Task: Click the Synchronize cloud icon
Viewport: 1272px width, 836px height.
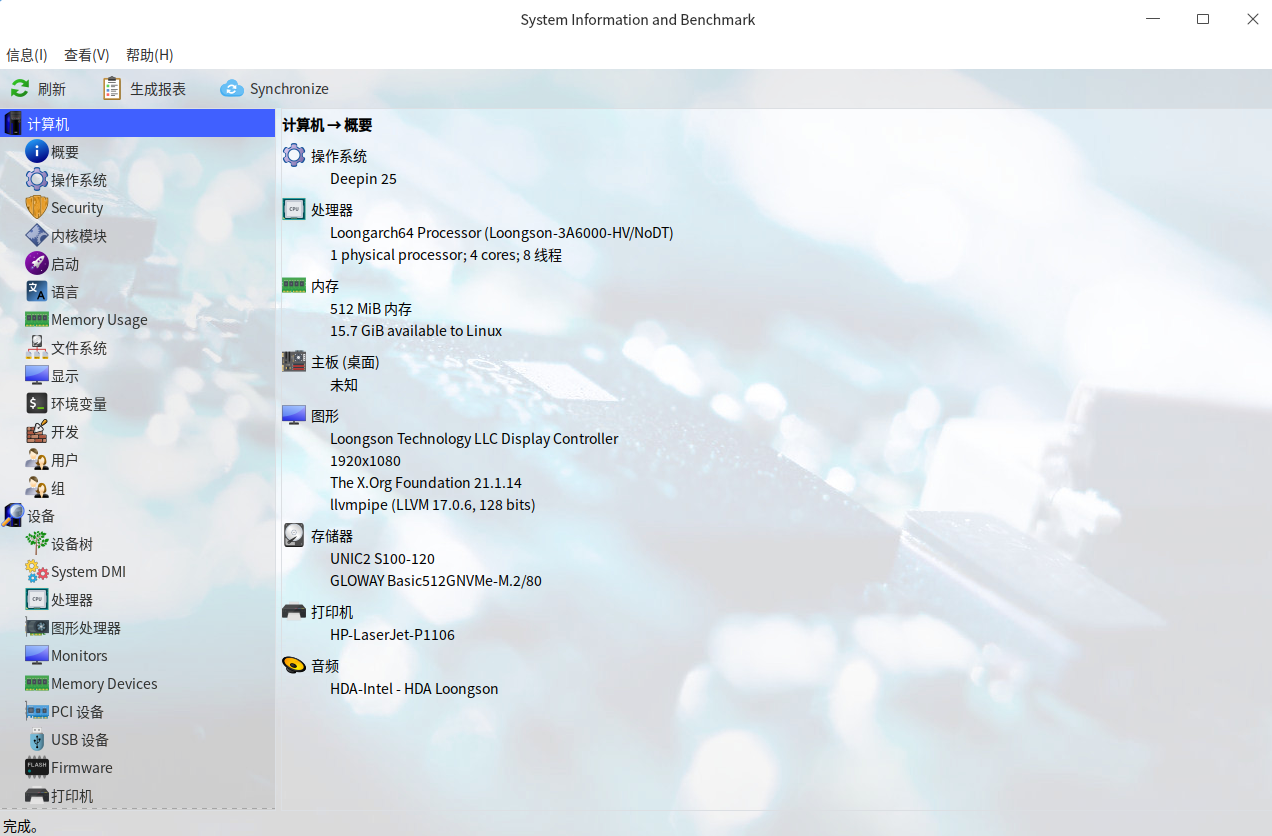Action: (x=232, y=89)
